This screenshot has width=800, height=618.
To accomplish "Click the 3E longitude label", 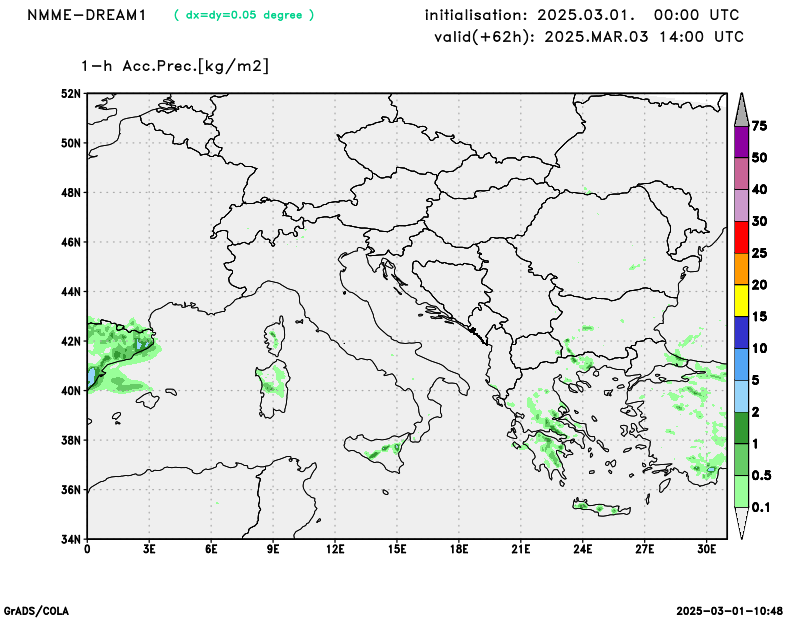I will (x=149, y=550).
